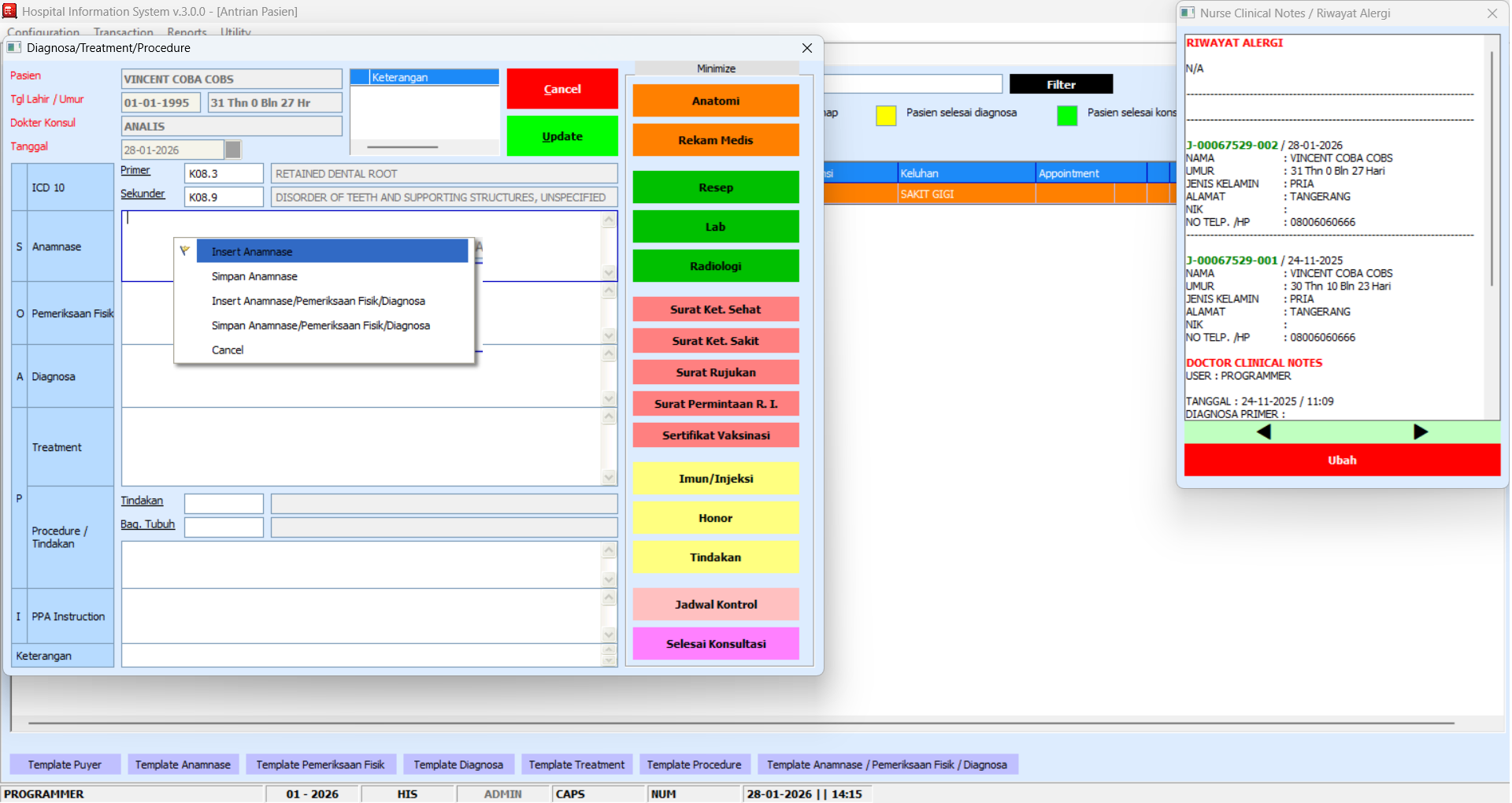Click the Diagnosa/Treatment/Procedure dialog title icon
The image size is (1512, 803).
(14, 48)
